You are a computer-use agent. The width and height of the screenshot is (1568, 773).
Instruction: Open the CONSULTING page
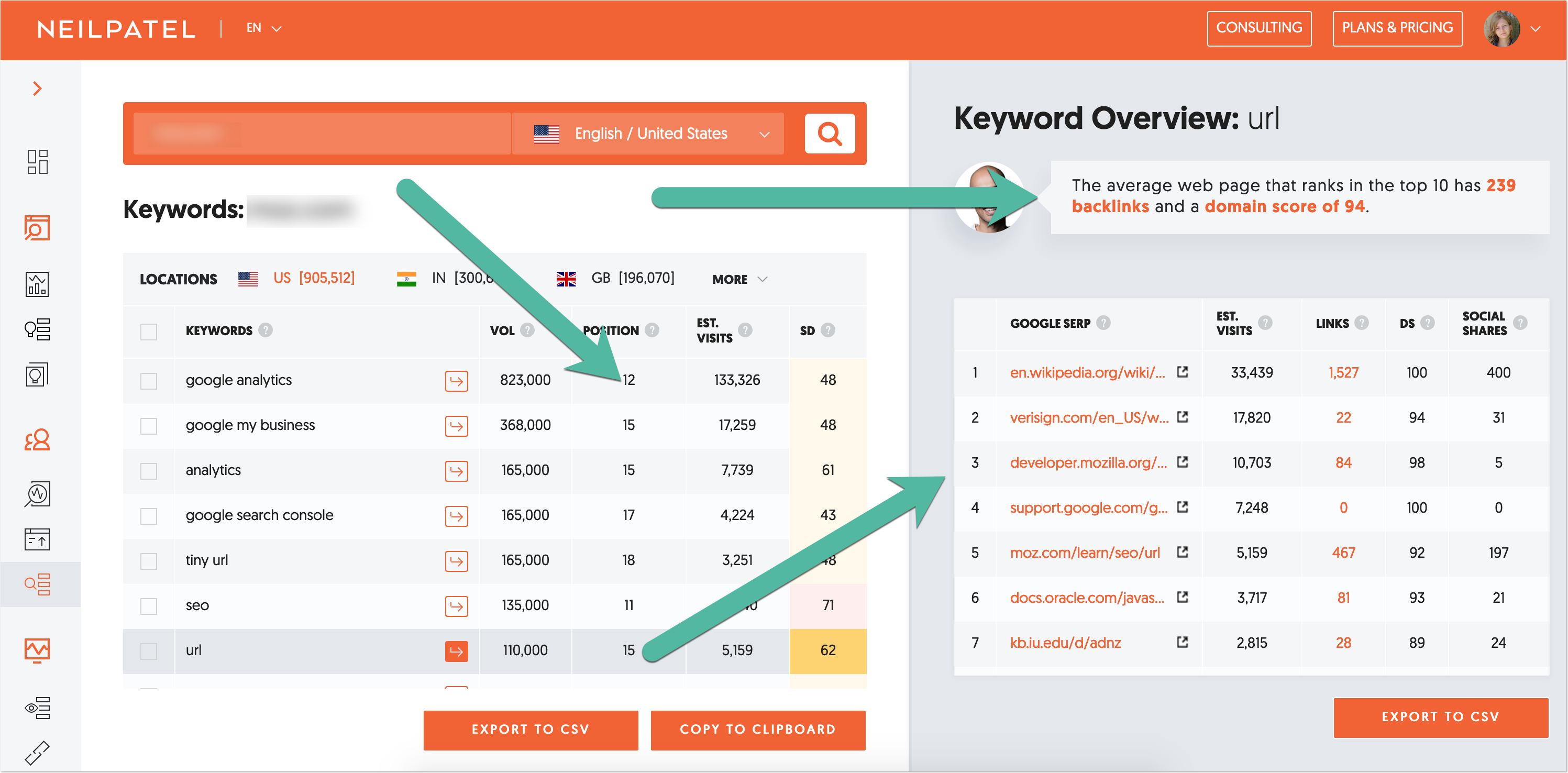pyautogui.click(x=1259, y=28)
